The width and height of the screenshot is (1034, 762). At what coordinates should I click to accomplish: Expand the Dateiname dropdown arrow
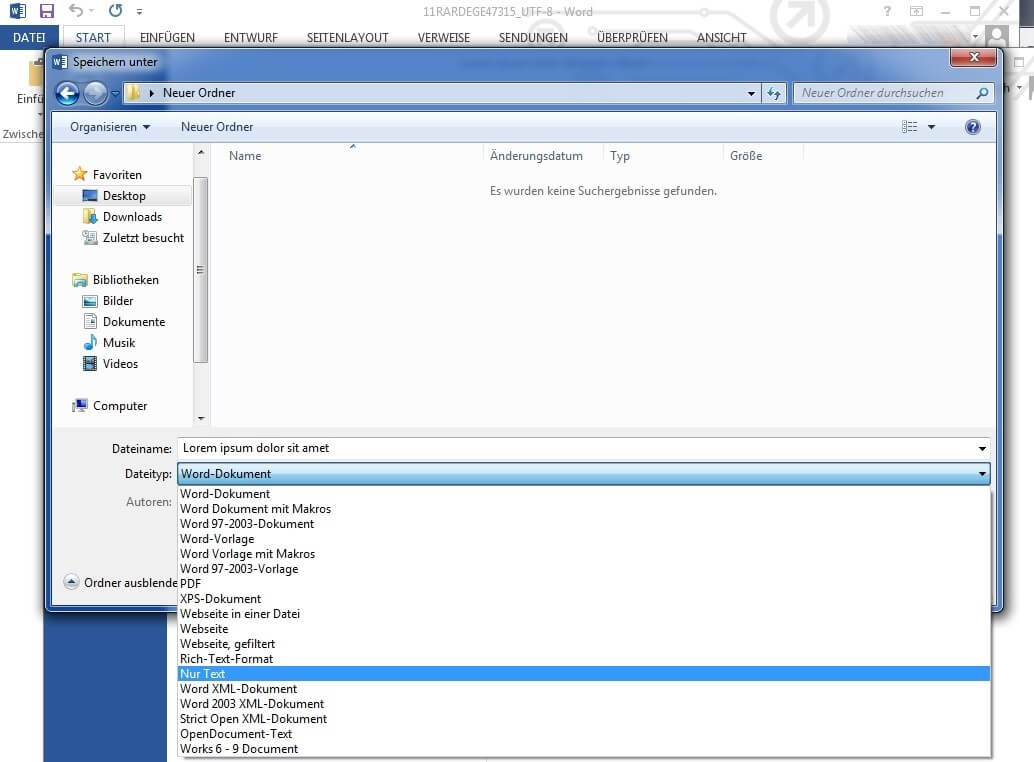point(982,449)
